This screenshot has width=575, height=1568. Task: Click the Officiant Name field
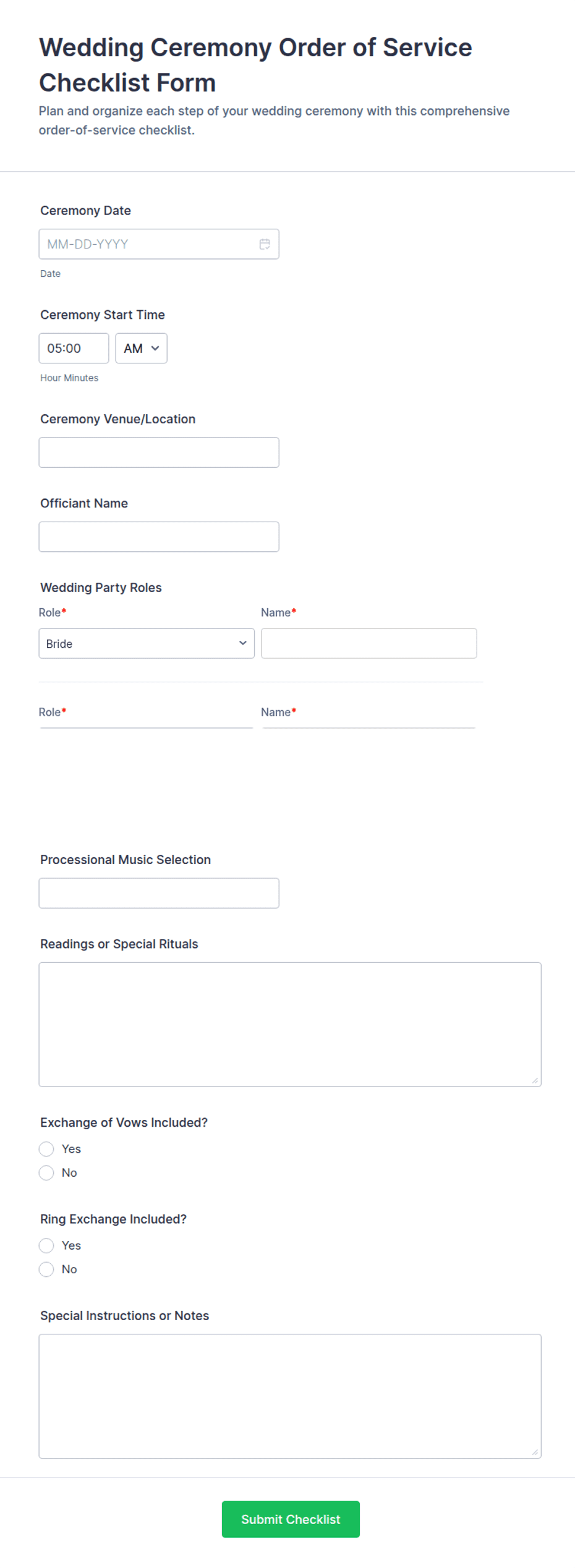pyautogui.click(x=158, y=536)
